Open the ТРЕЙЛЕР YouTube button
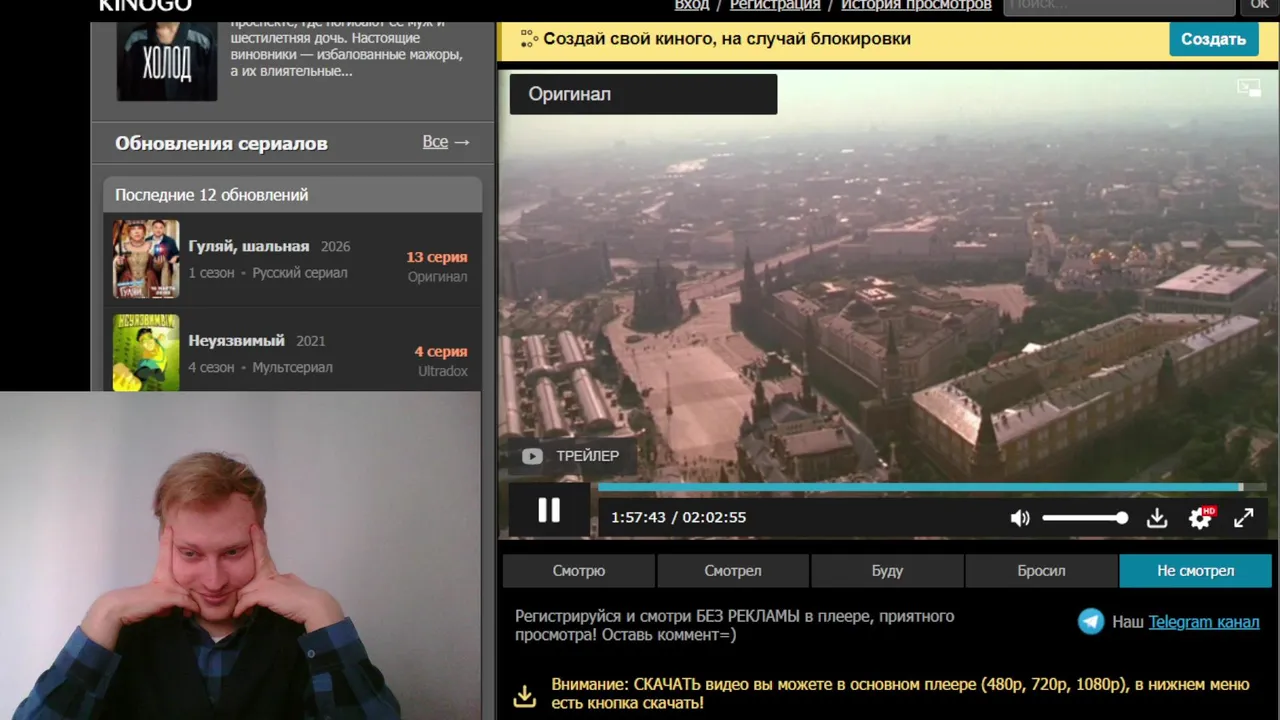This screenshot has width=1280, height=720. tap(571, 456)
